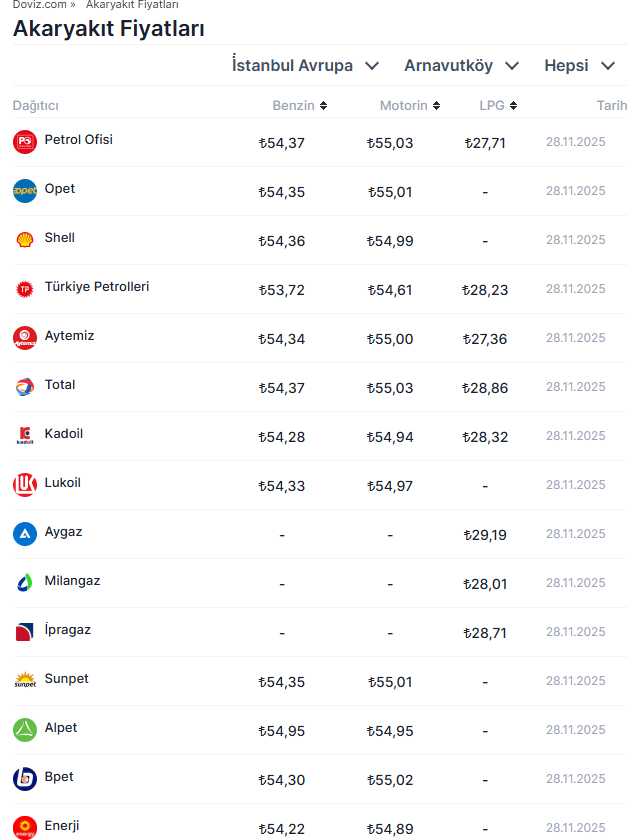The width and height of the screenshot is (643, 840).
Task: Expand the Arnavutköy district dropdown
Action: tap(461, 66)
